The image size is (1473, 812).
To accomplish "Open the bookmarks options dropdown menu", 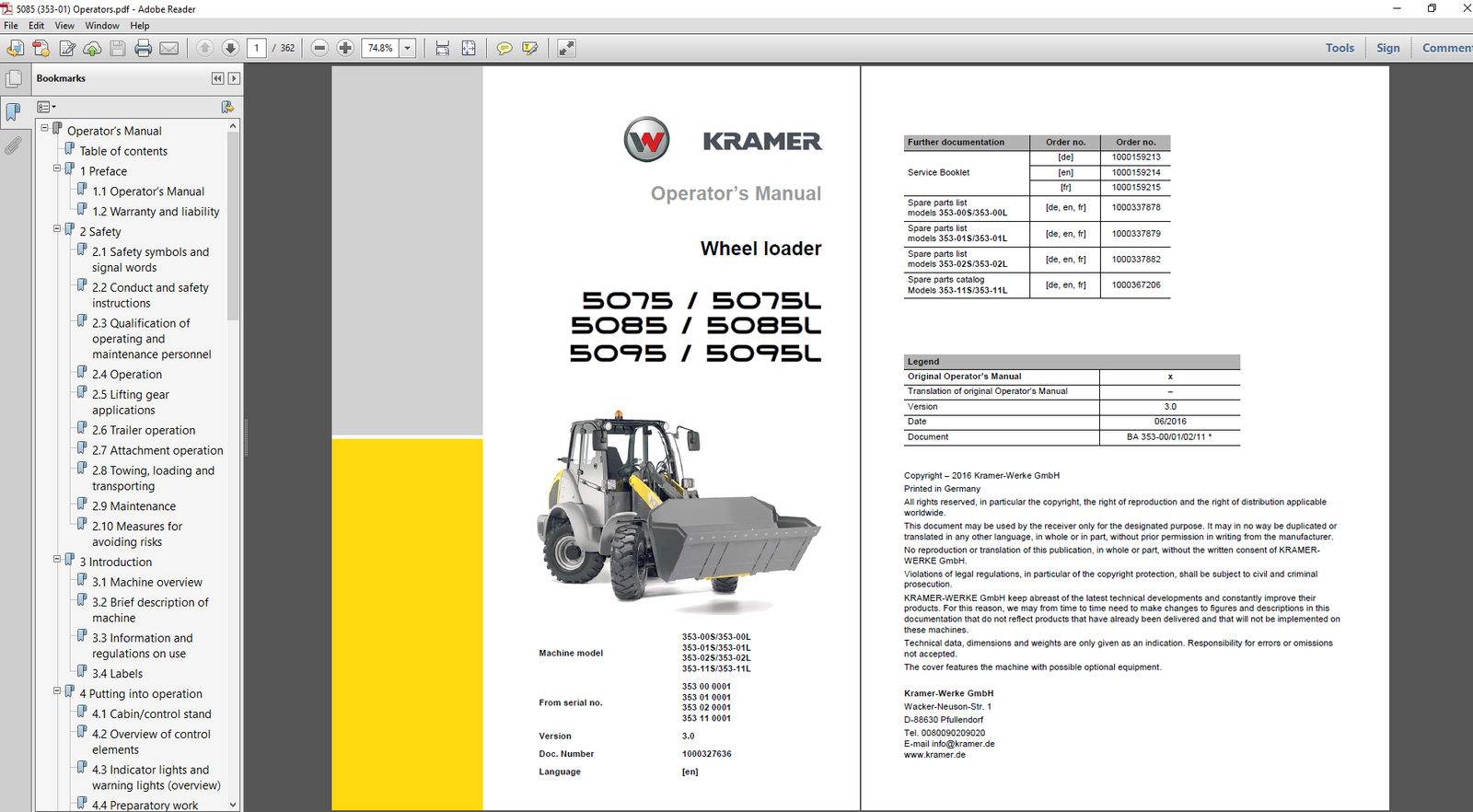I will [x=47, y=107].
